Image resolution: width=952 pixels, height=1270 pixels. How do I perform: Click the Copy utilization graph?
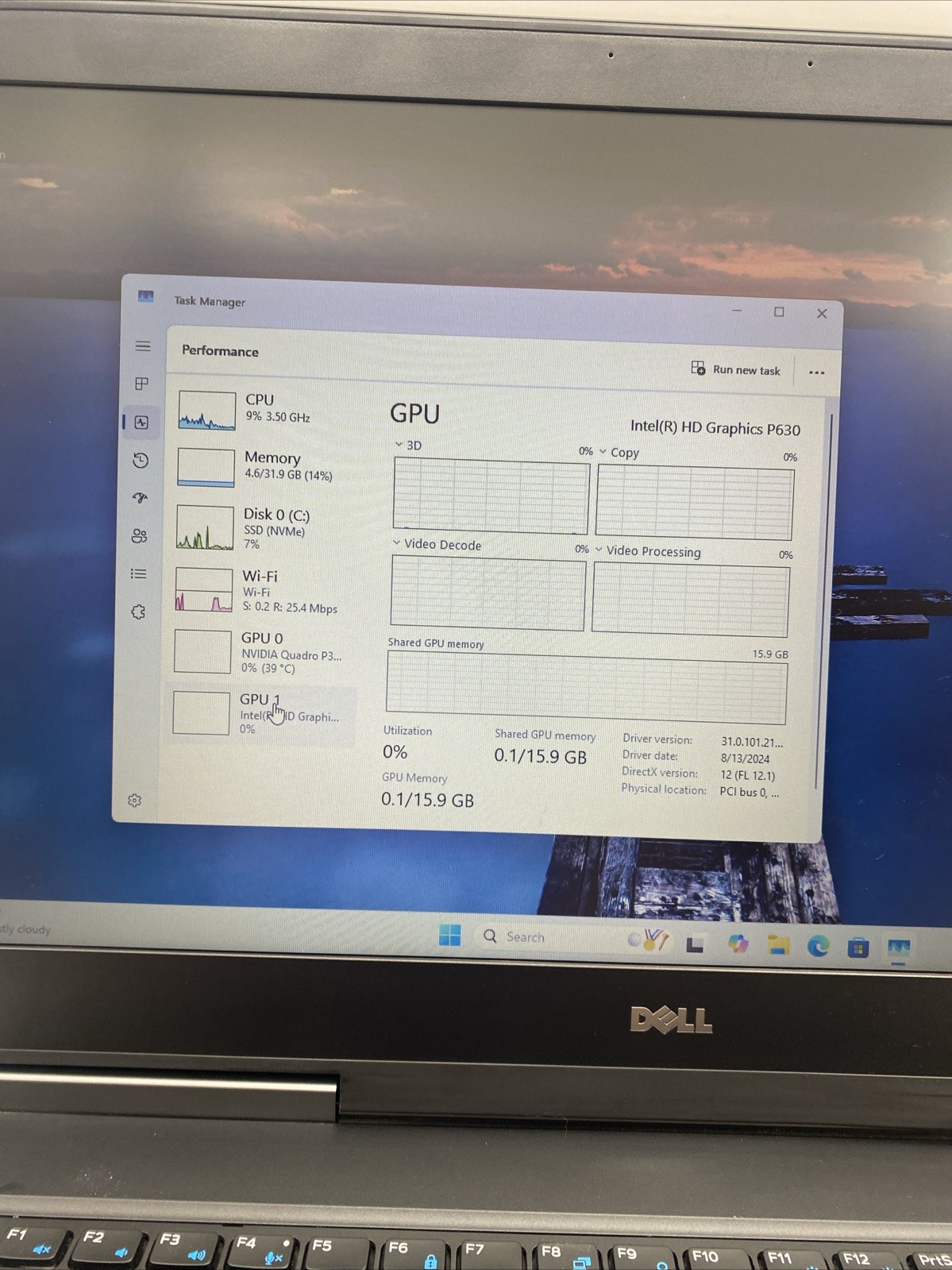click(695, 504)
